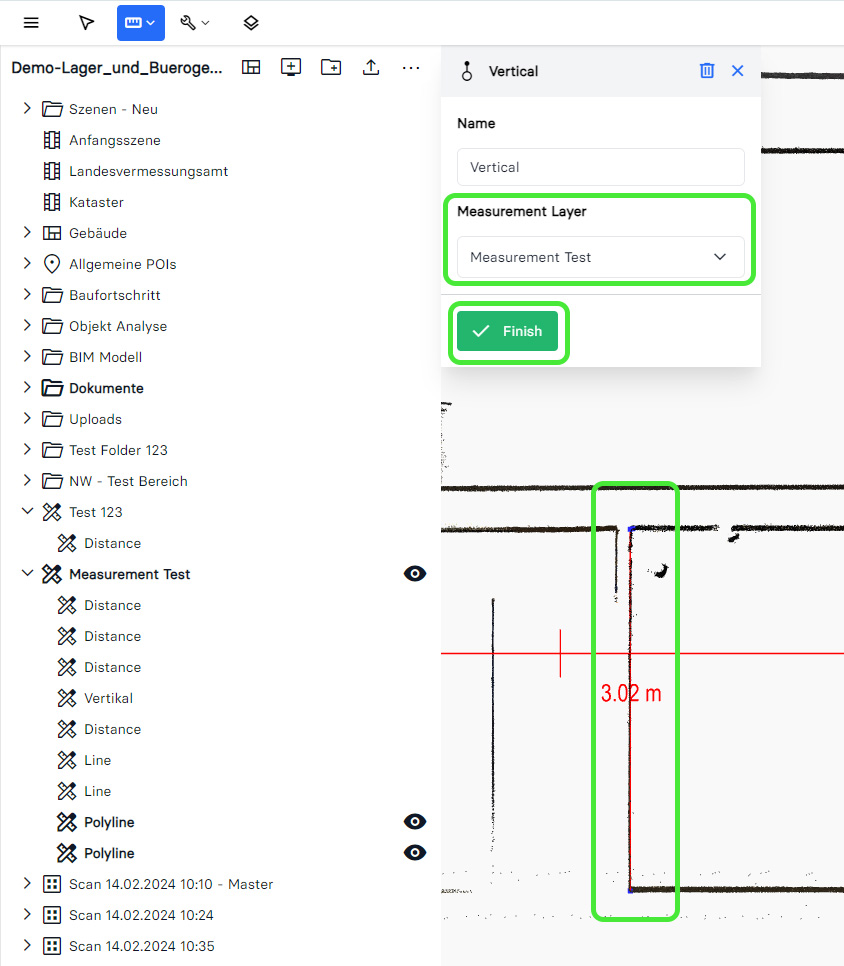
Task: Close the Vertical measurement panel
Action: (738, 70)
